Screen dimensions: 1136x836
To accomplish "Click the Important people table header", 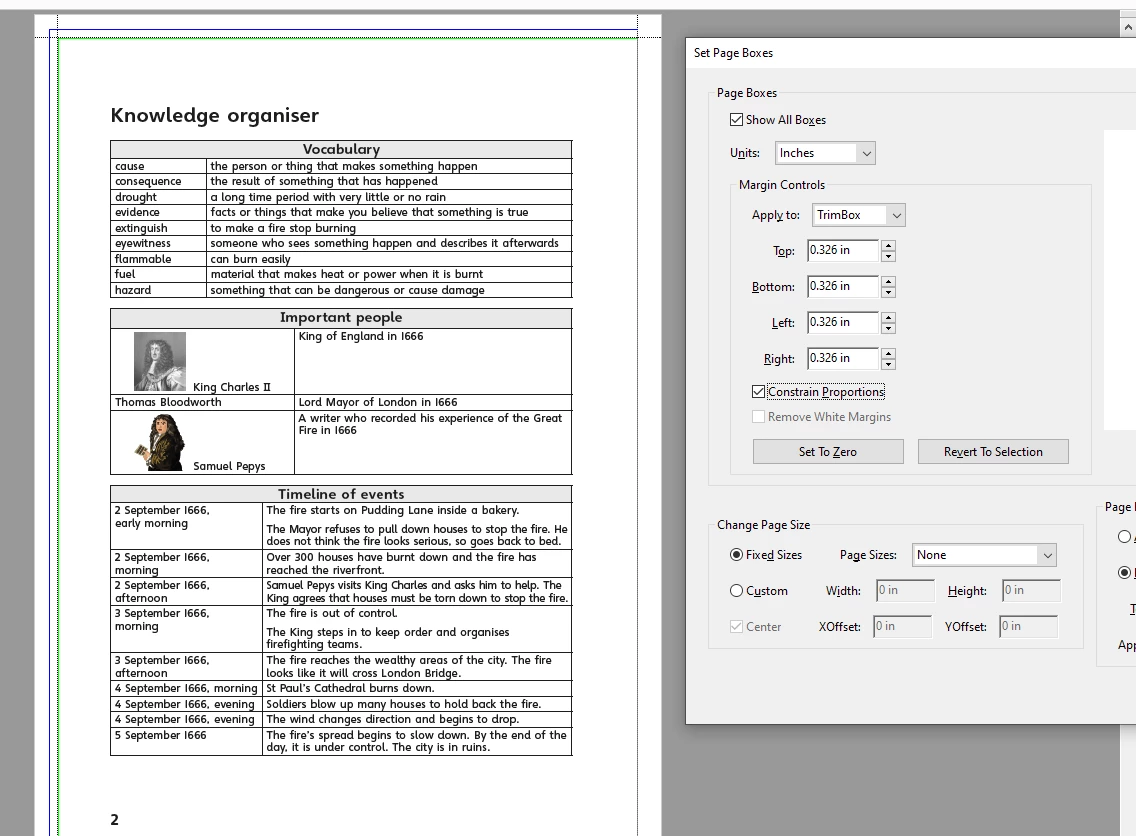I will coord(341,317).
